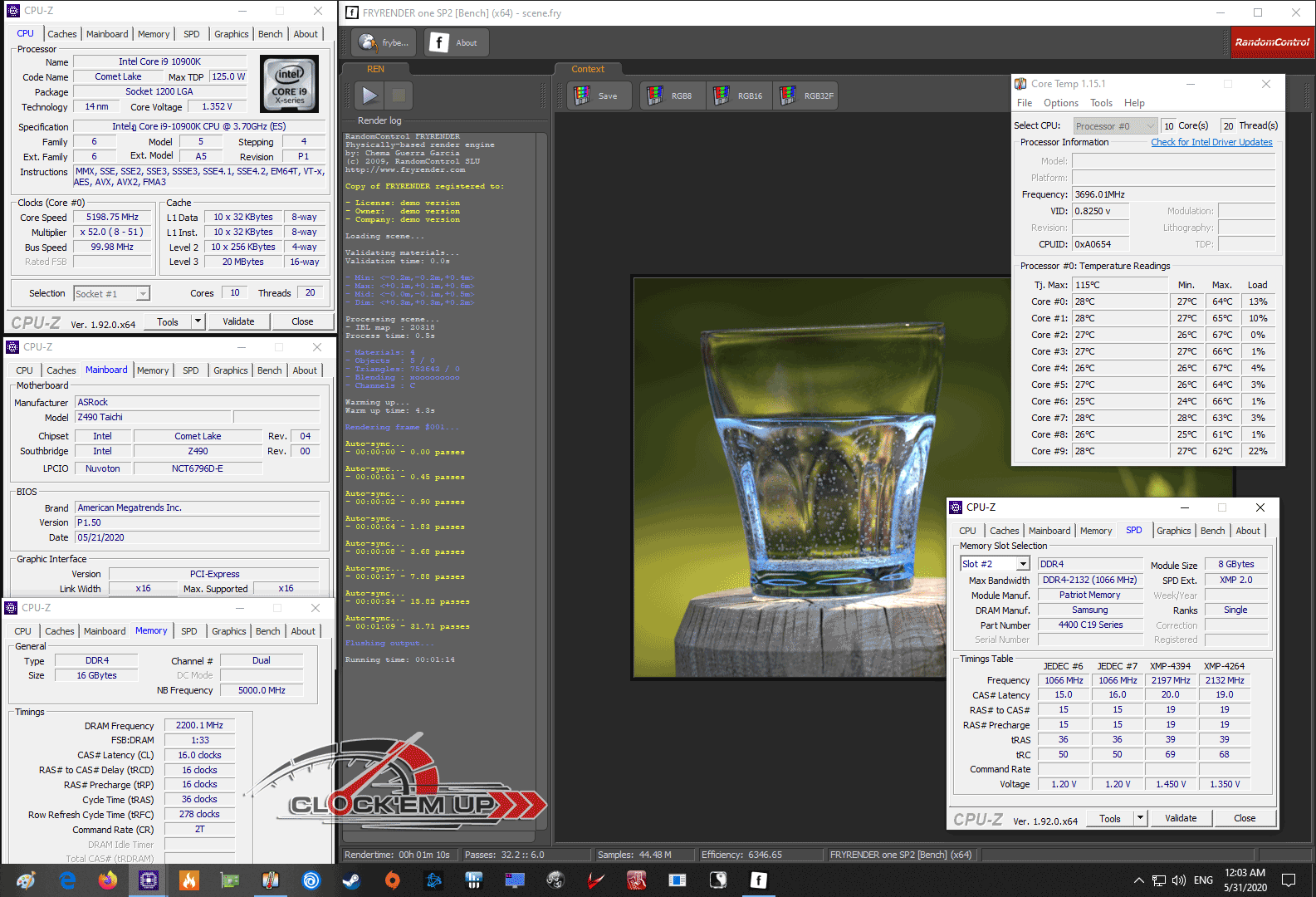Viewport: 1316px width, 897px height.
Task: Click the Check for Intel Driver Updates link
Action: click(x=1211, y=142)
